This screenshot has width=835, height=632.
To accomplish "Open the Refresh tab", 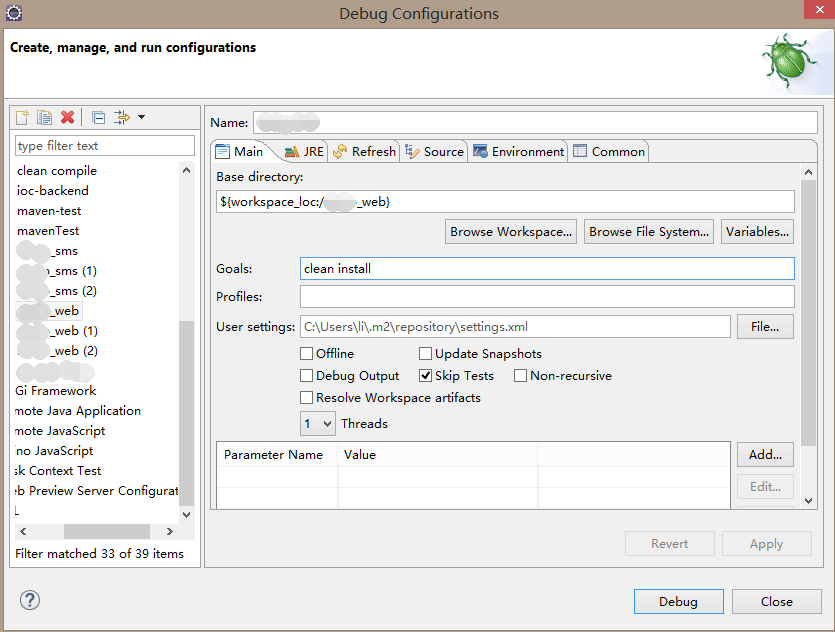I will (364, 152).
